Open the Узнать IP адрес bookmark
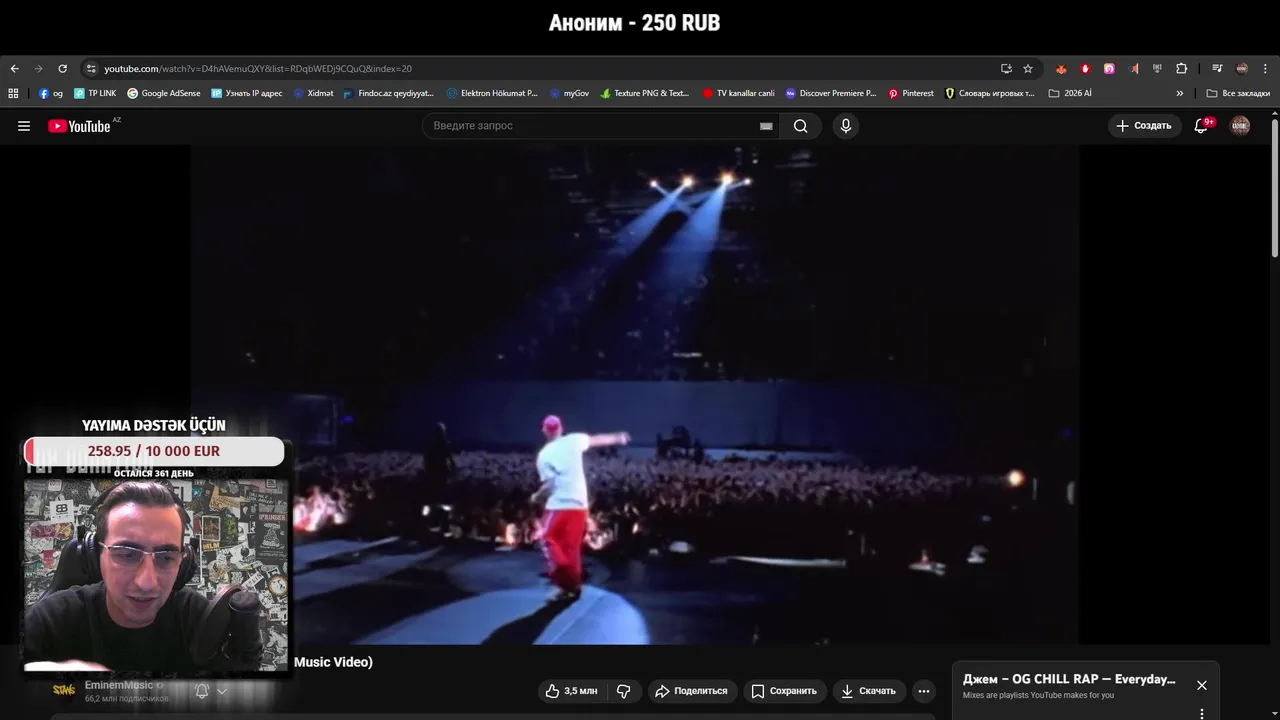1280x720 pixels. [x=247, y=93]
